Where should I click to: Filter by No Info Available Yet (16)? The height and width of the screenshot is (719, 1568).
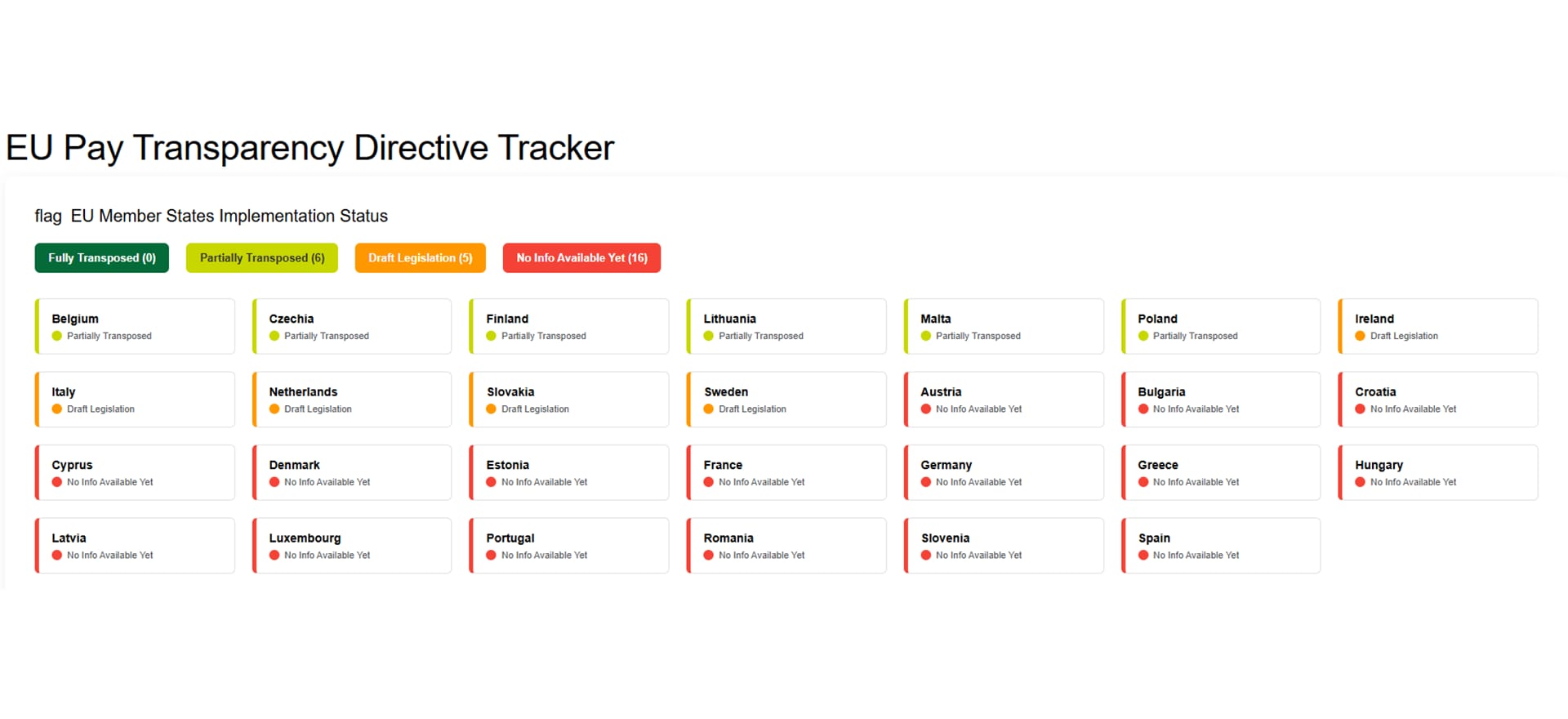(x=581, y=258)
